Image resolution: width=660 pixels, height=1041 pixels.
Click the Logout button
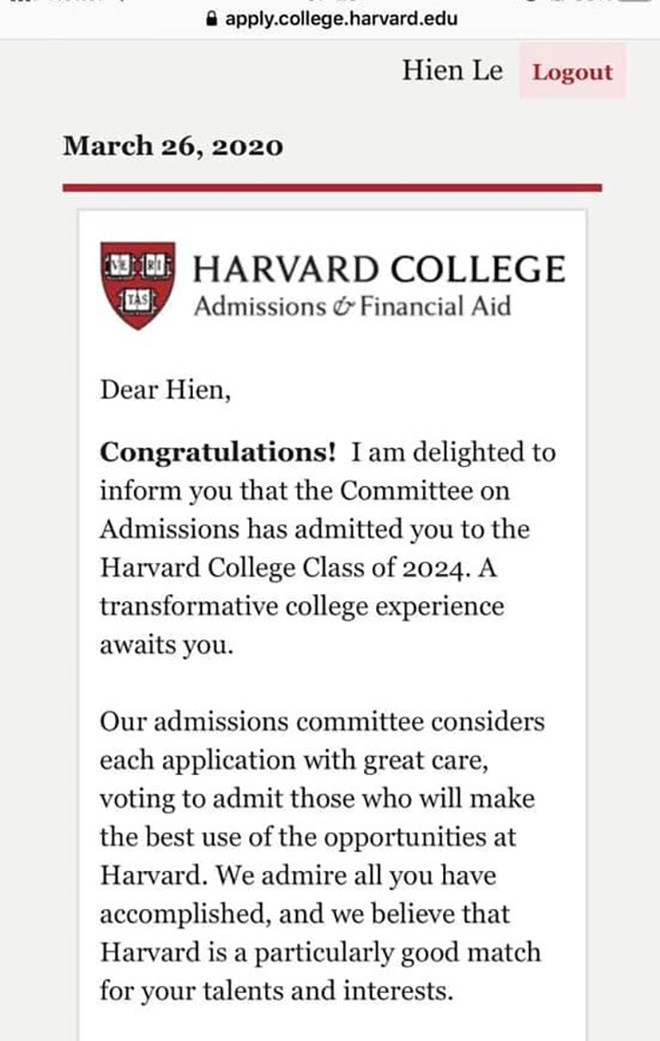[572, 72]
